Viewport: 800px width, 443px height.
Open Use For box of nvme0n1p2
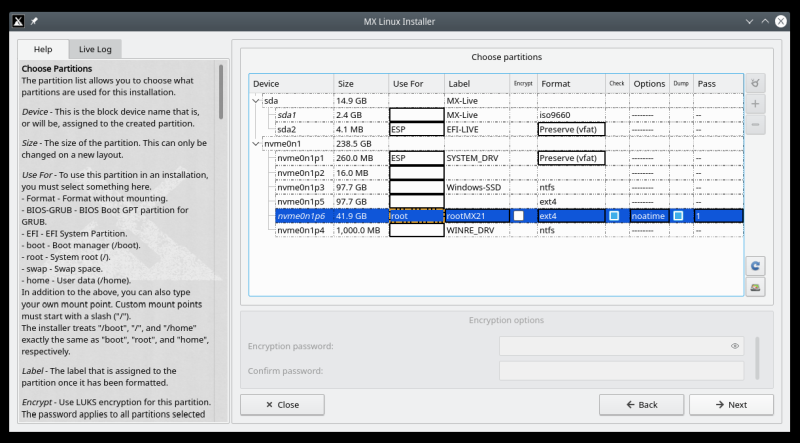click(x=417, y=173)
